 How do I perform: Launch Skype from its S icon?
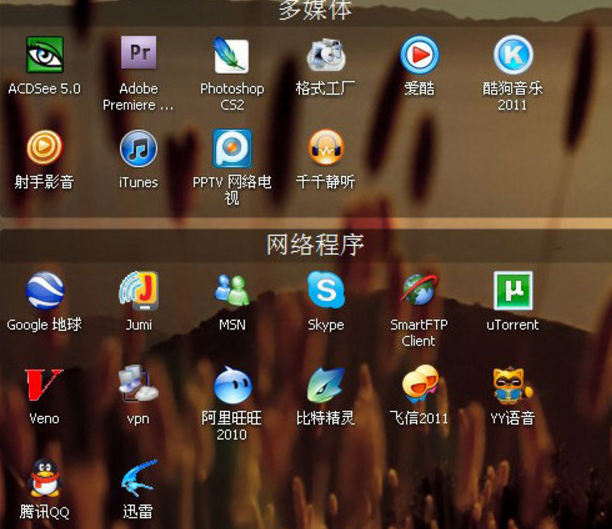coord(326,290)
